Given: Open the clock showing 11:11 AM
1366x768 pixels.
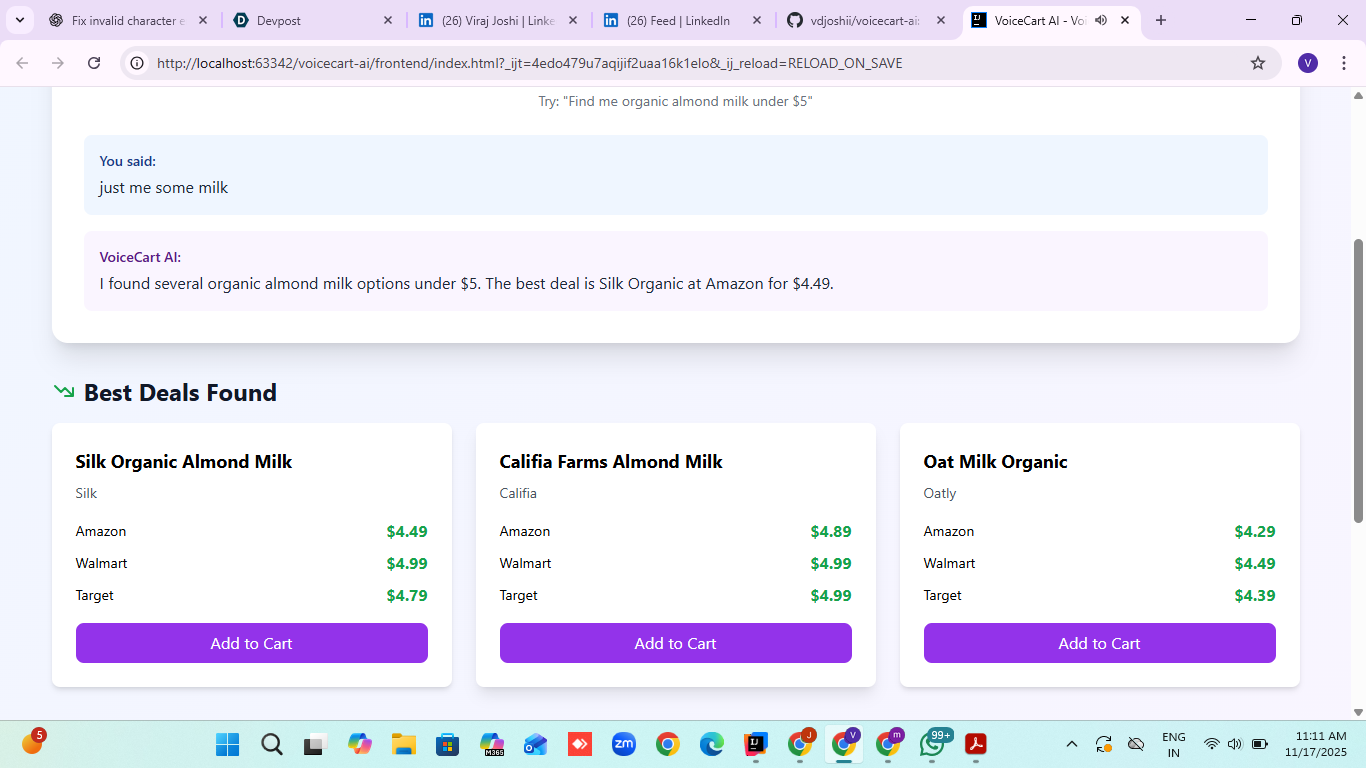Looking at the screenshot, I should [1316, 744].
